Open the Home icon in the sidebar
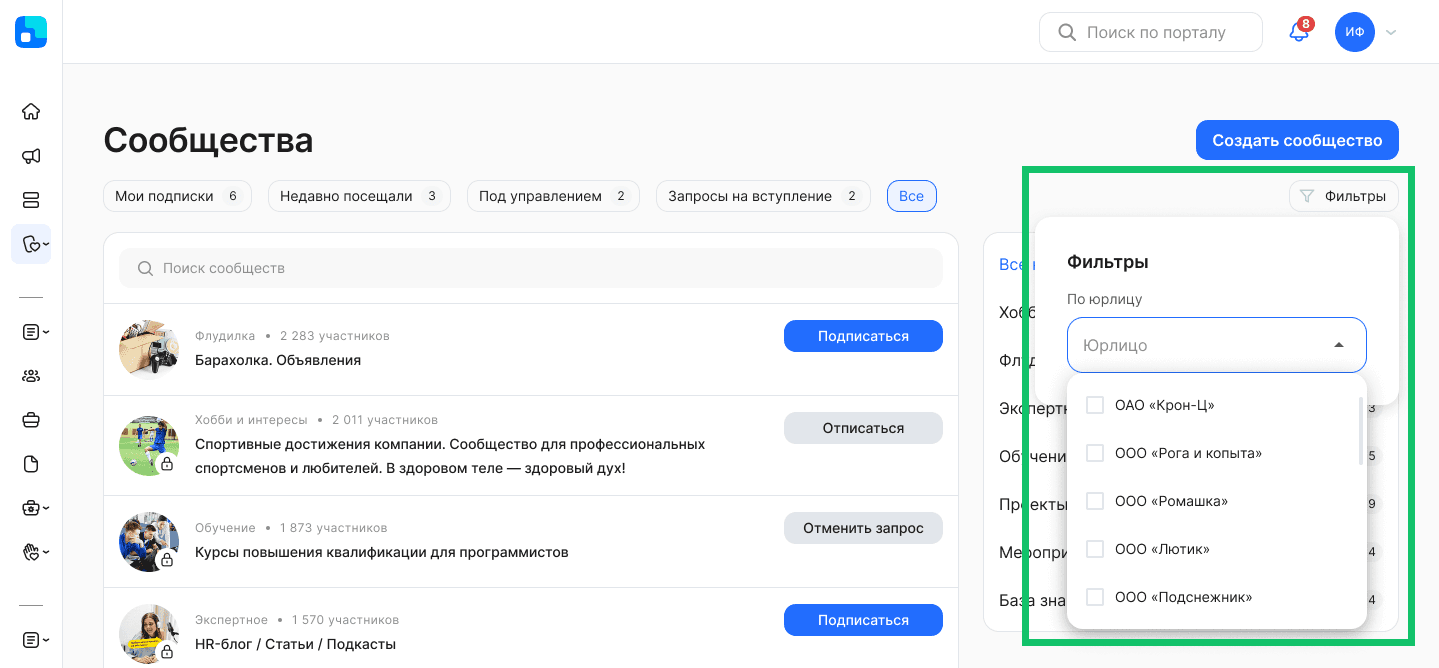The image size is (1439, 668). pos(30,111)
